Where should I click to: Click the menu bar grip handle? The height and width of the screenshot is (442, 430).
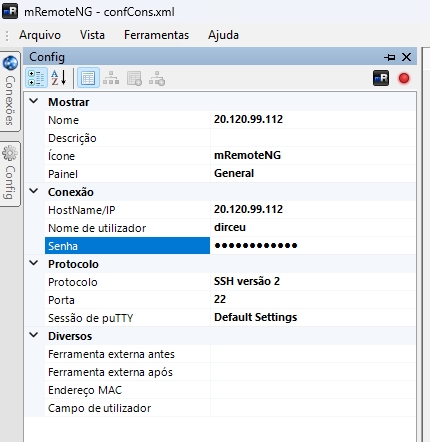[x=7, y=35]
